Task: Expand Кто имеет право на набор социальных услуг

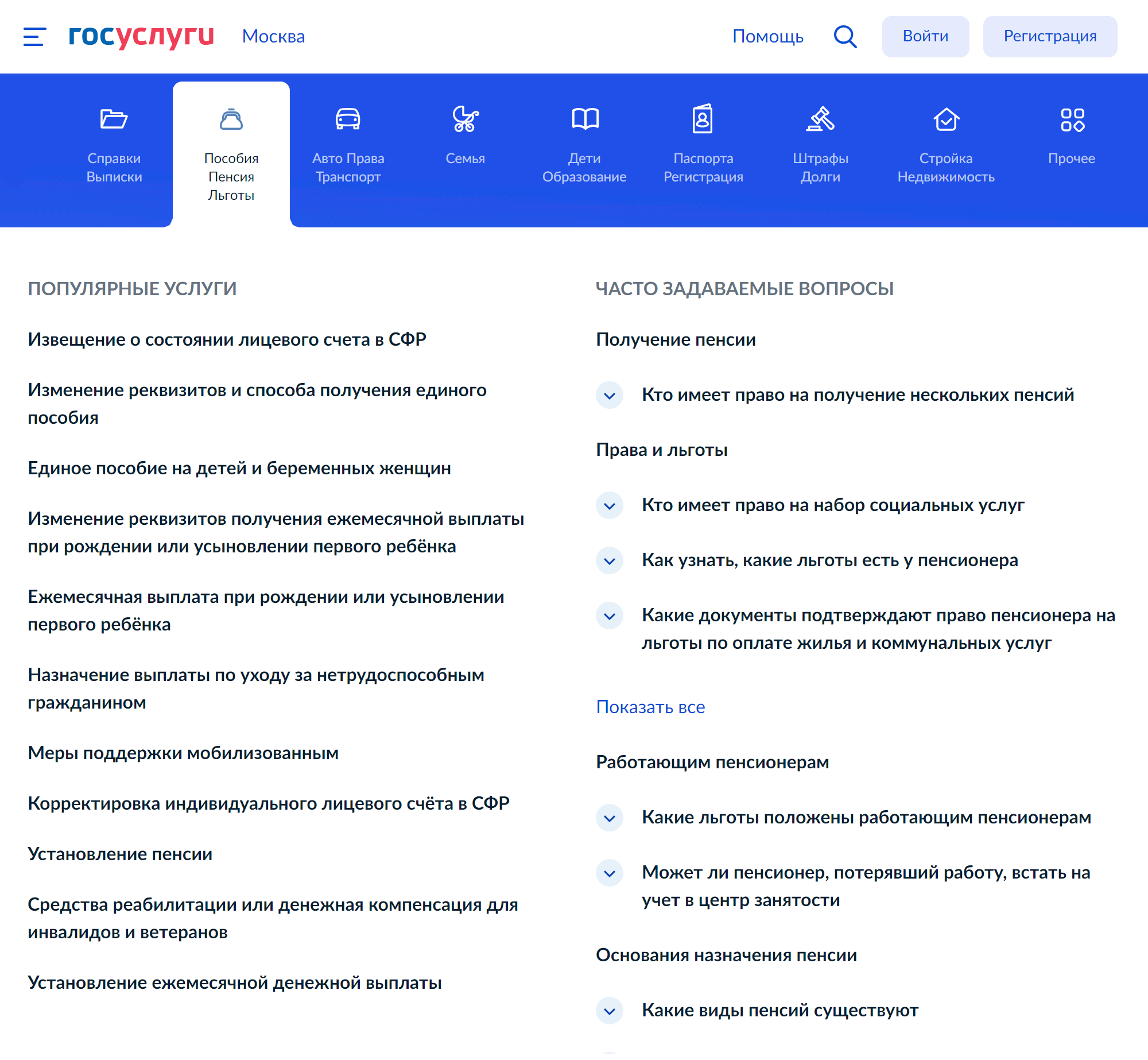Action: (610, 507)
